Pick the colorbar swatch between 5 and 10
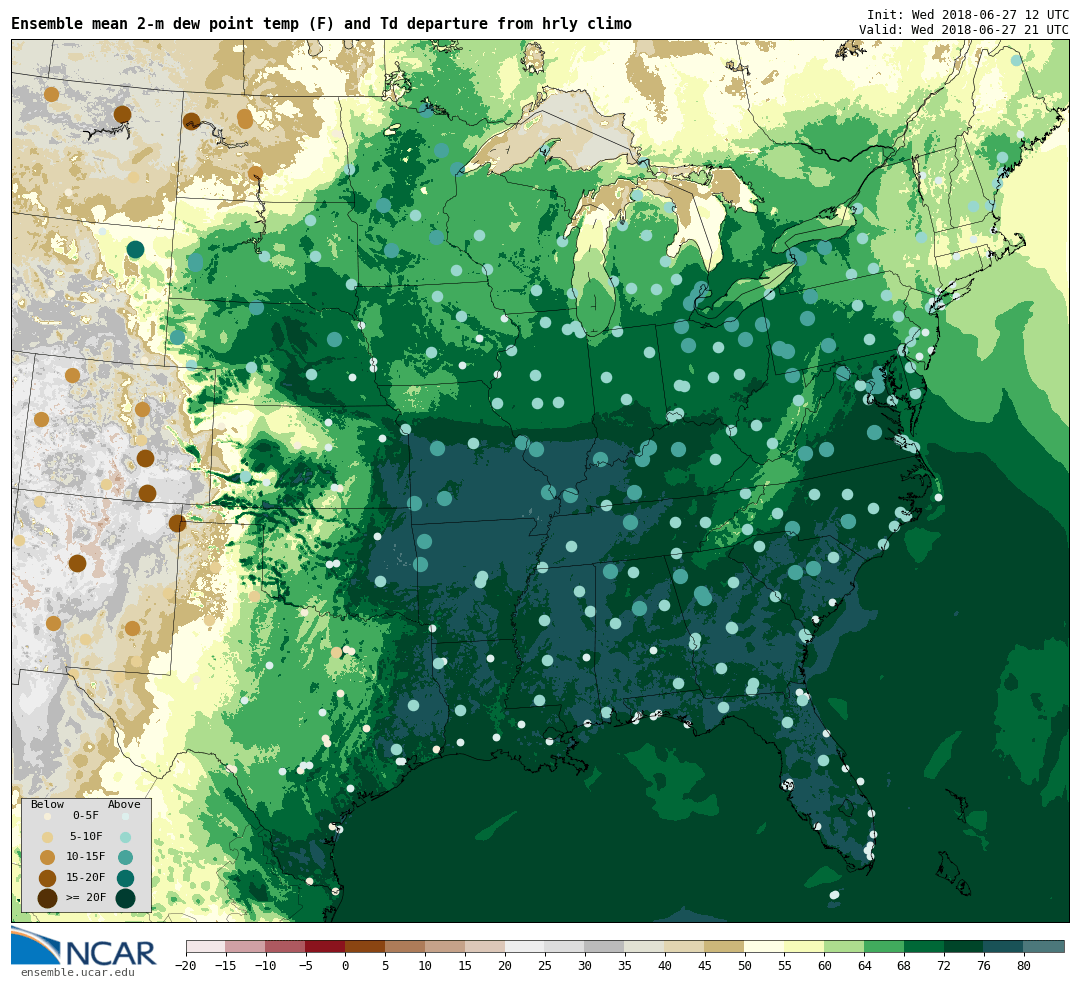The height and width of the screenshot is (985, 1080). point(406,947)
